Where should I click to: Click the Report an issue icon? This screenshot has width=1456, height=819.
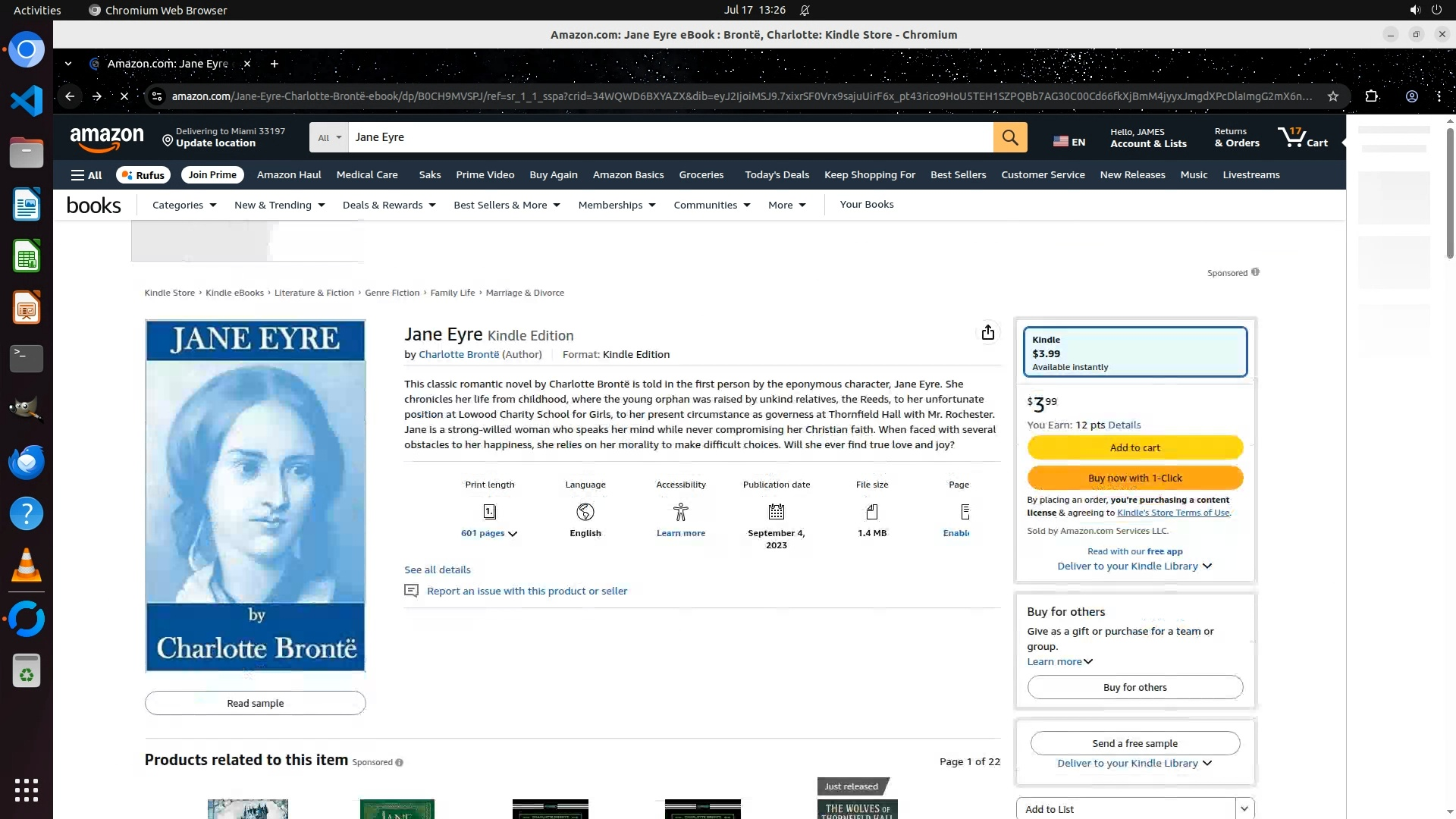[411, 591]
